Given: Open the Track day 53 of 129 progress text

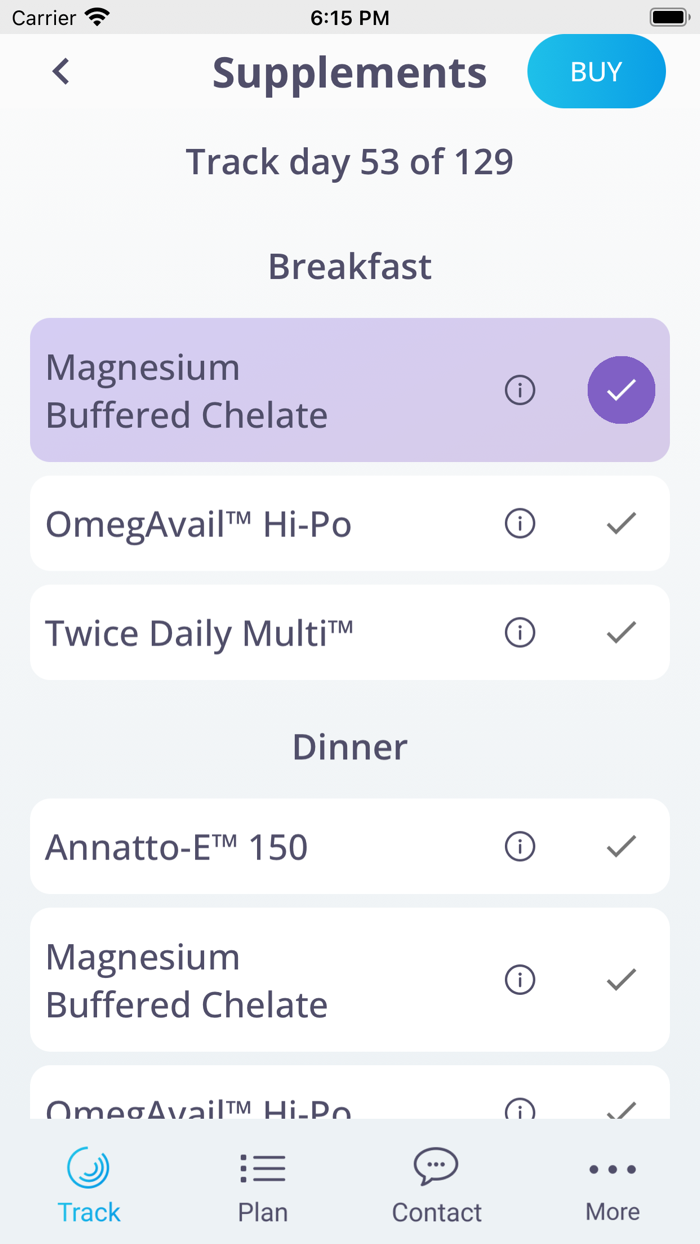Looking at the screenshot, I should 349,161.
